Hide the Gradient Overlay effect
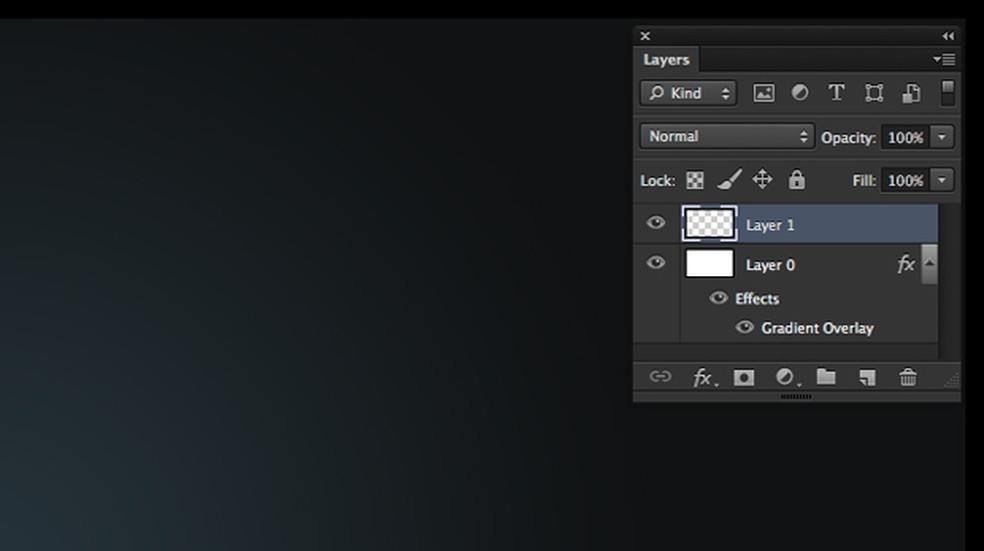The width and height of the screenshot is (984, 551). [x=744, y=327]
